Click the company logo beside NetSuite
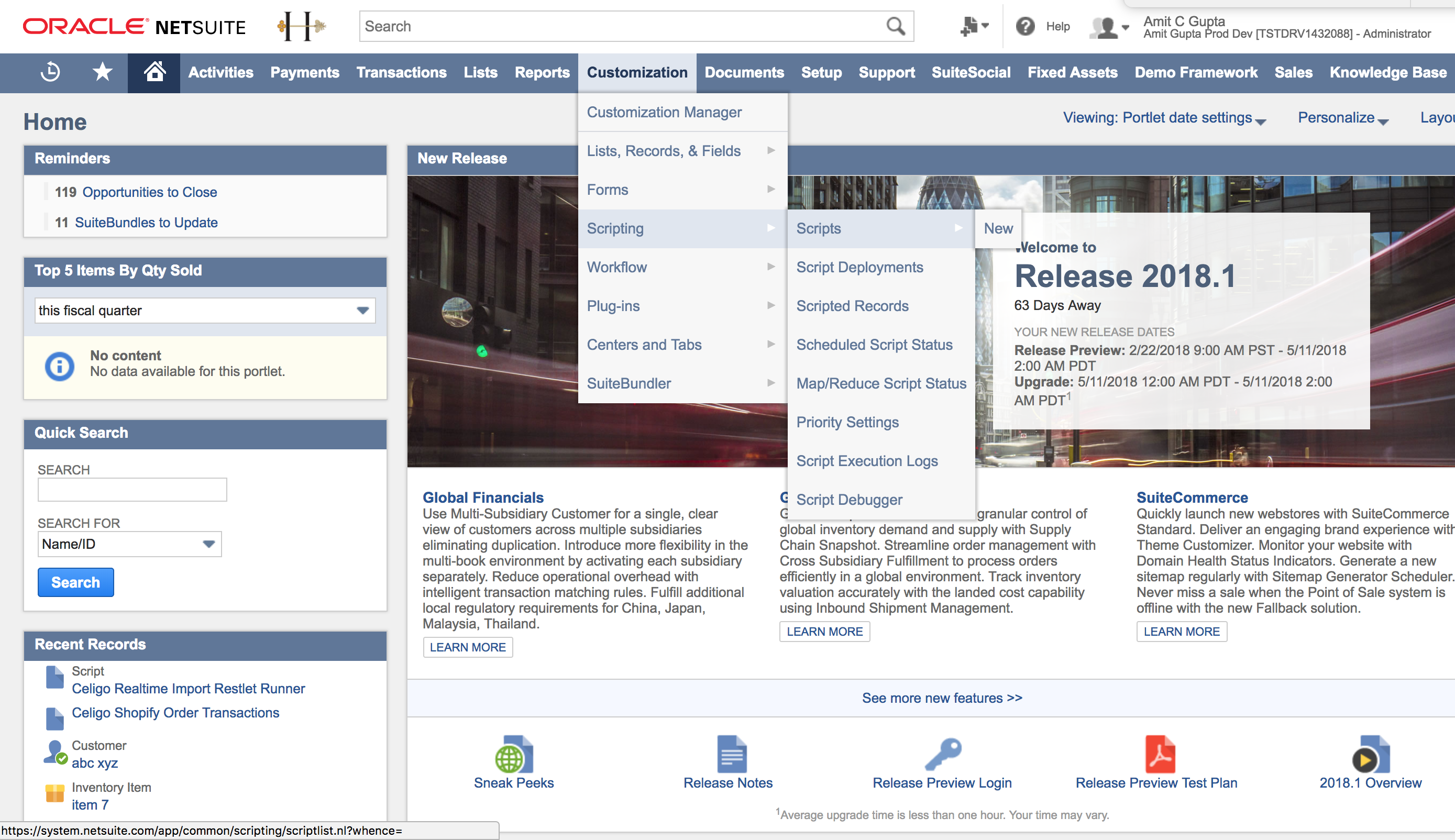1455x840 pixels. point(302,26)
